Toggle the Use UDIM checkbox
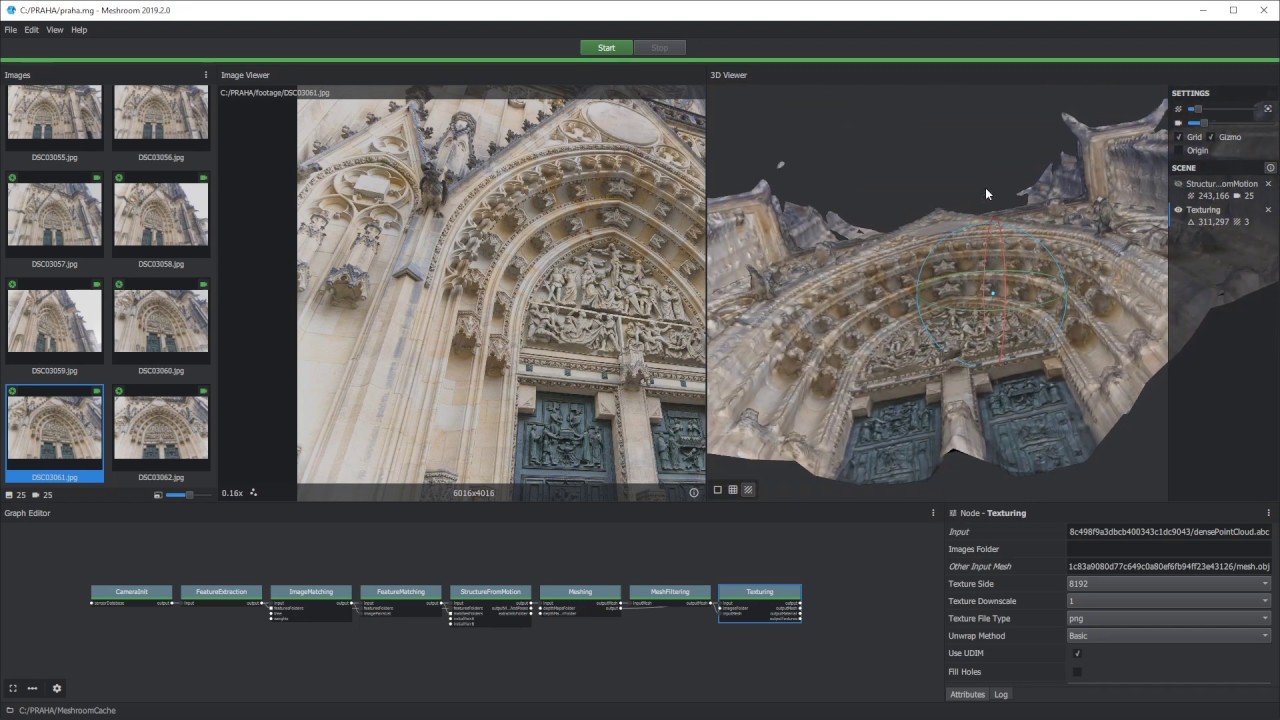The height and width of the screenshot is (720, 1280). [x=1077, y=653]
